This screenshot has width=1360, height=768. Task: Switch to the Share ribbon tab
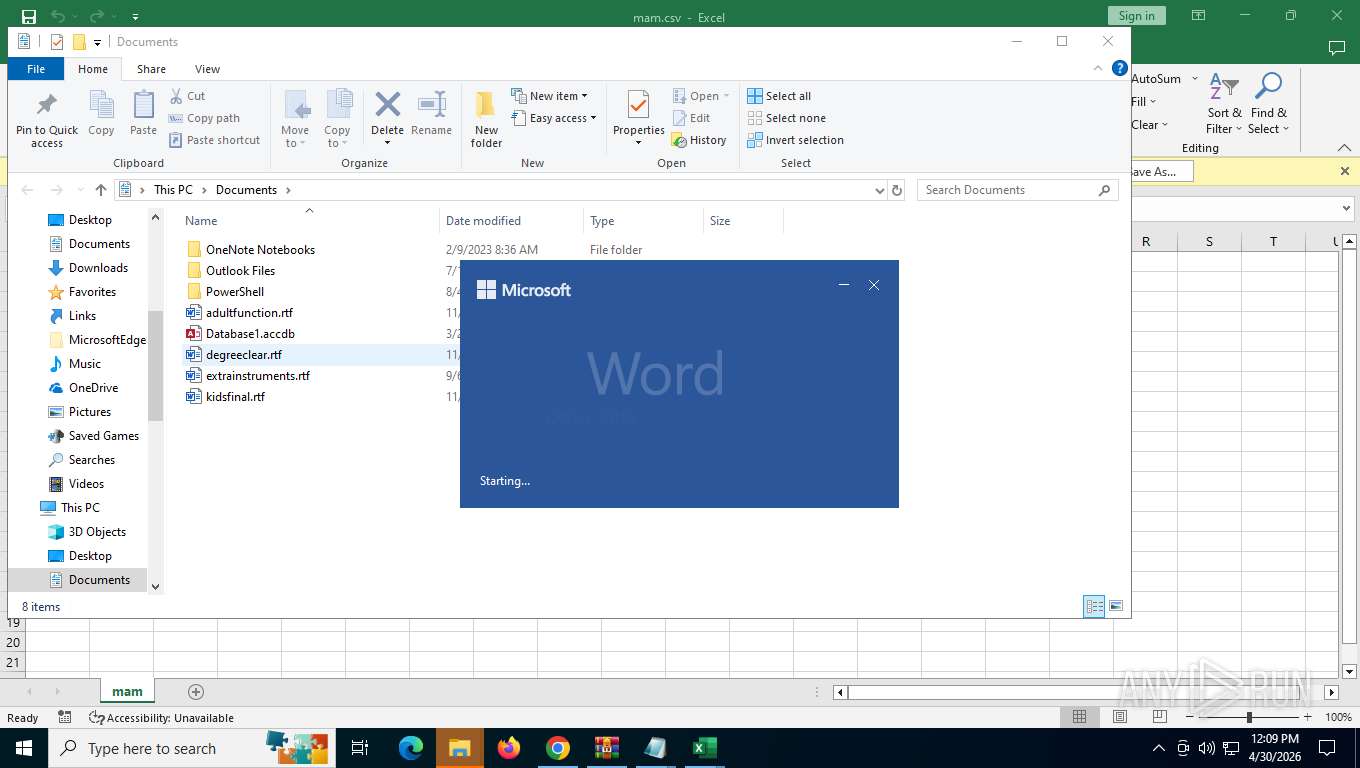point(152,69)
